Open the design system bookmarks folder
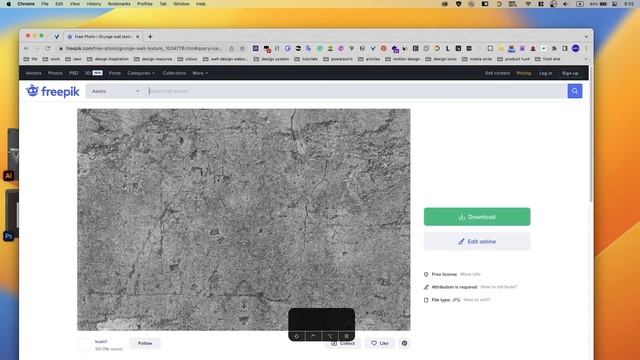Image resolution: width=640 pixels, height=360 pixels. click(271, 59)
